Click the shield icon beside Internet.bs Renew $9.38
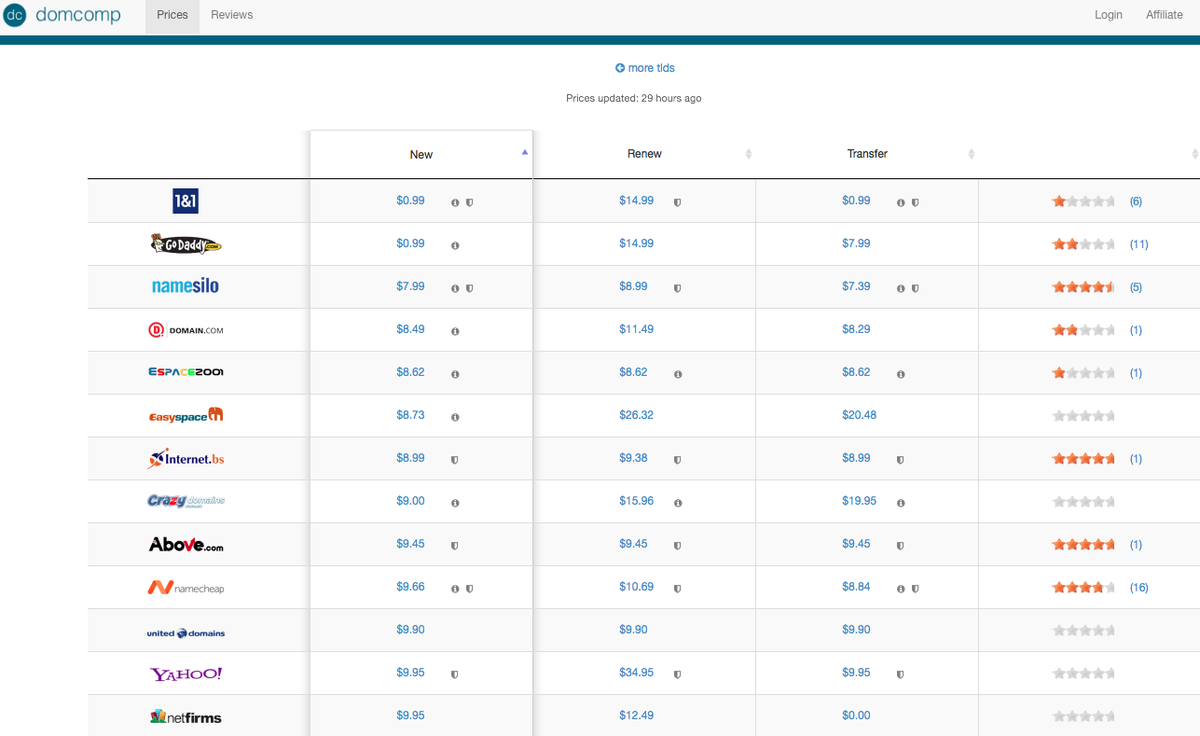Screen dimensions: 1200x736 [677, 460]
